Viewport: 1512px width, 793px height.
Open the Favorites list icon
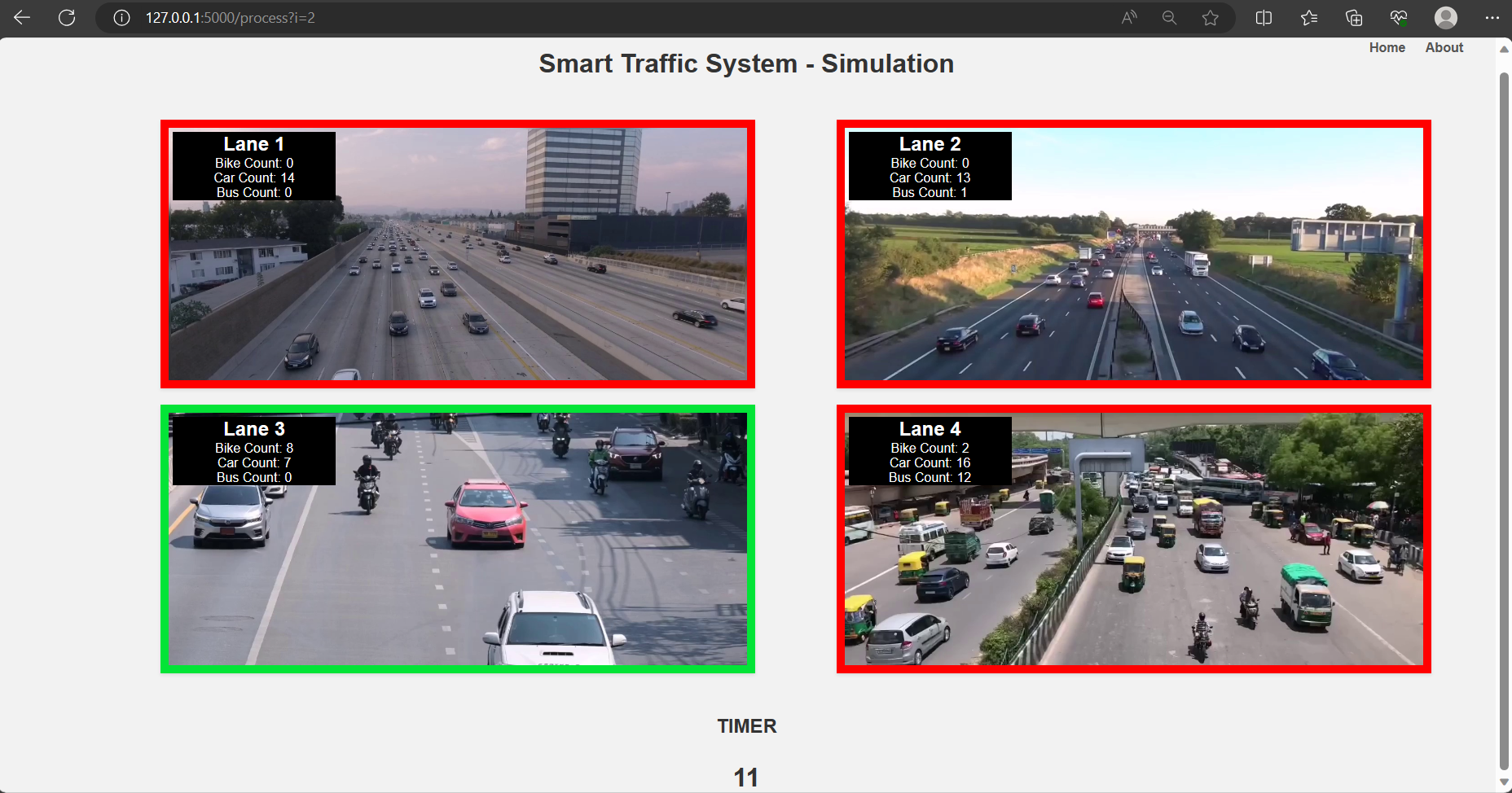point(1309,18)
